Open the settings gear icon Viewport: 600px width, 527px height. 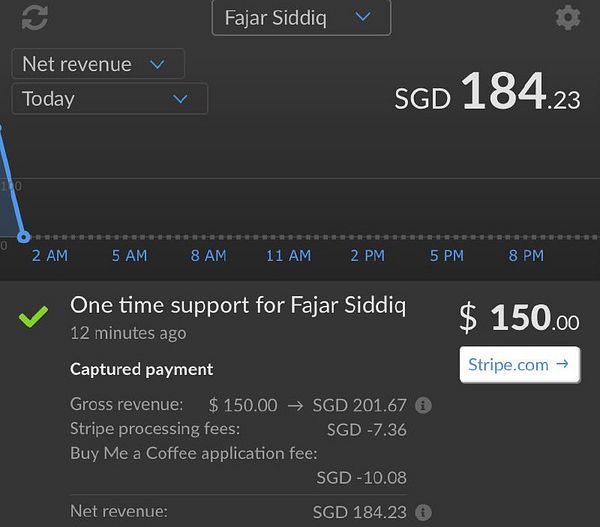(567, 17)
